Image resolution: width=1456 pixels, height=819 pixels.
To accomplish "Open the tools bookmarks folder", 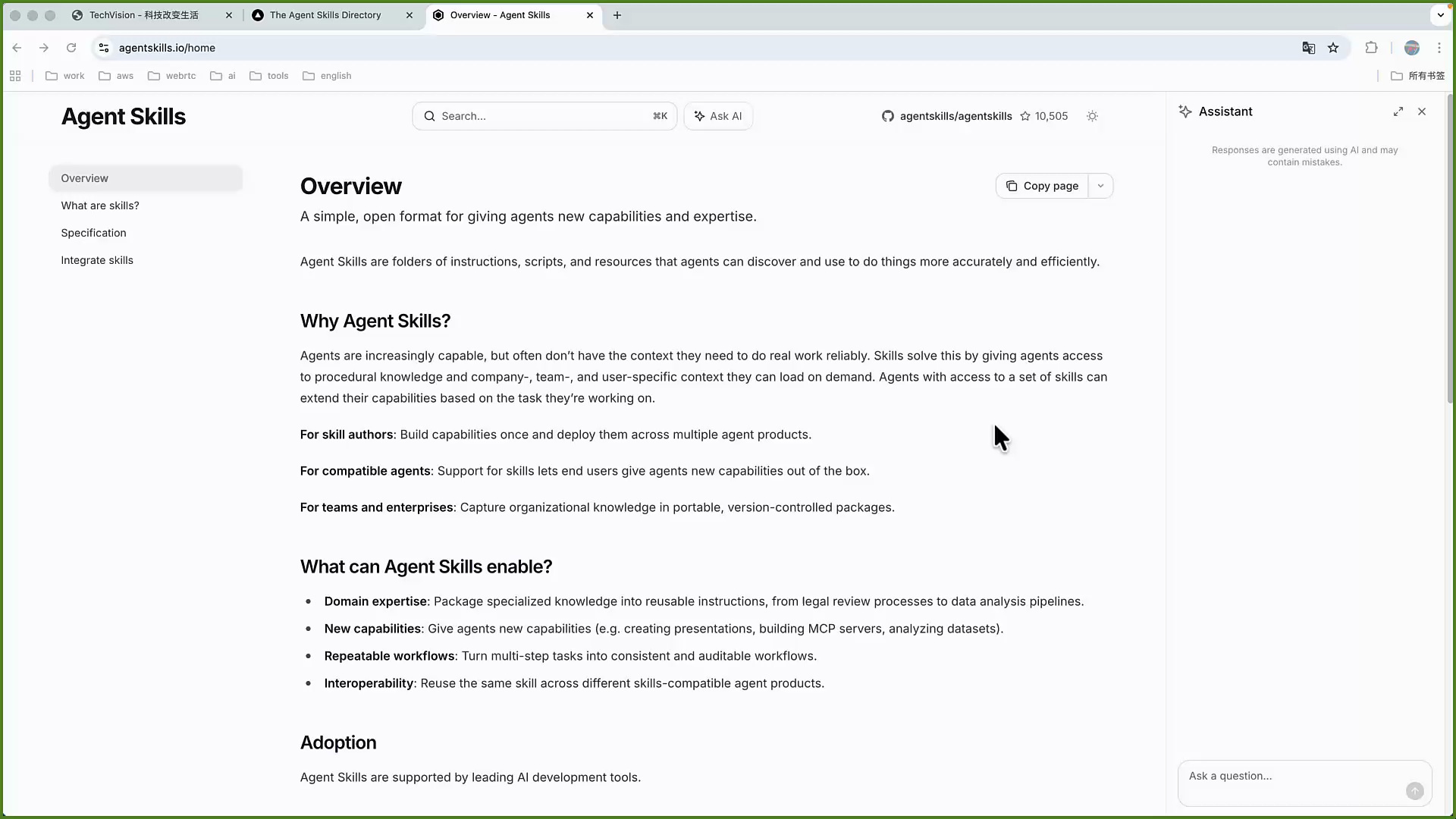I will pos(269,76).
